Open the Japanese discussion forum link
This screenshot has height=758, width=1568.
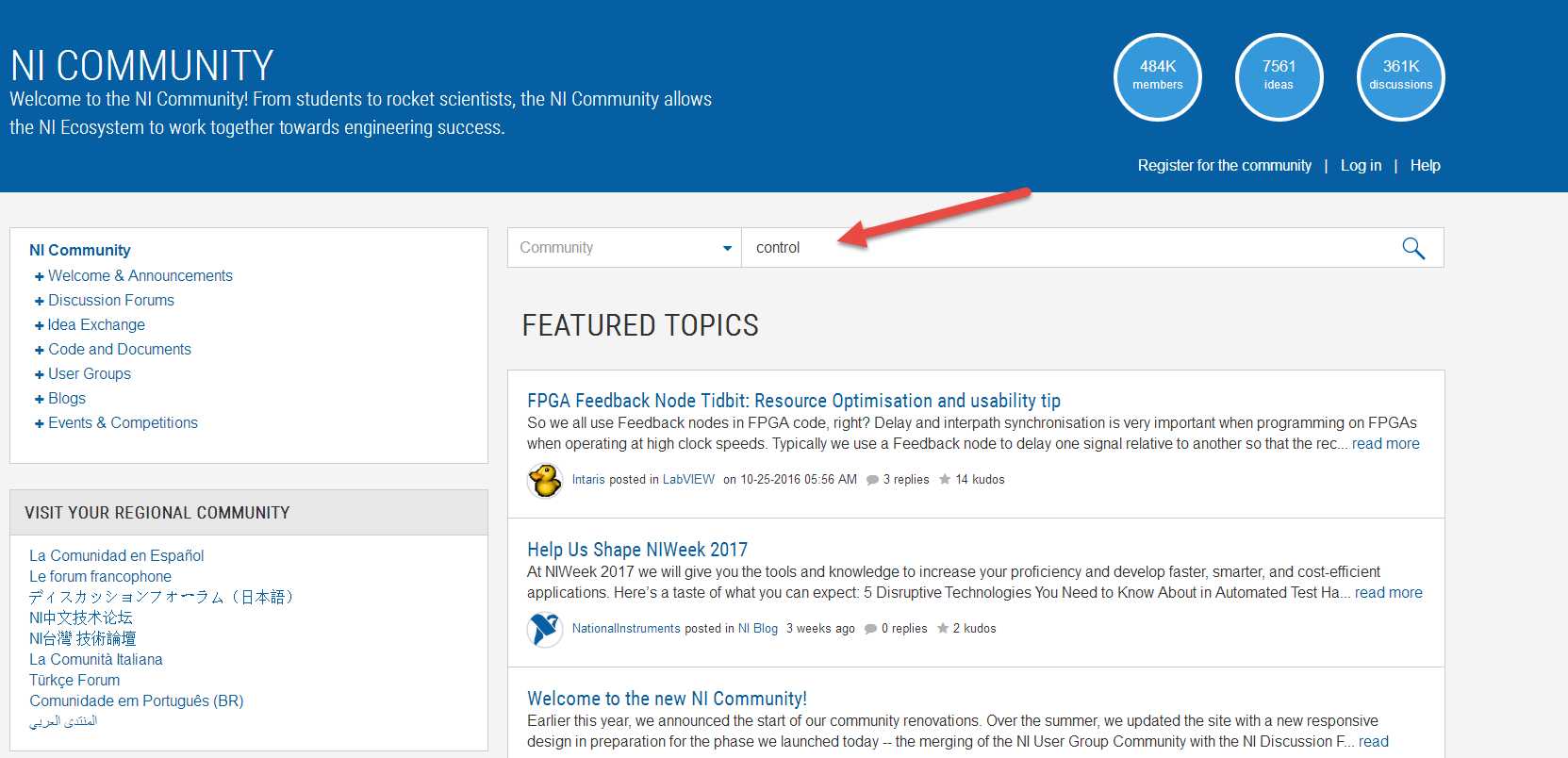coord(161,597)
